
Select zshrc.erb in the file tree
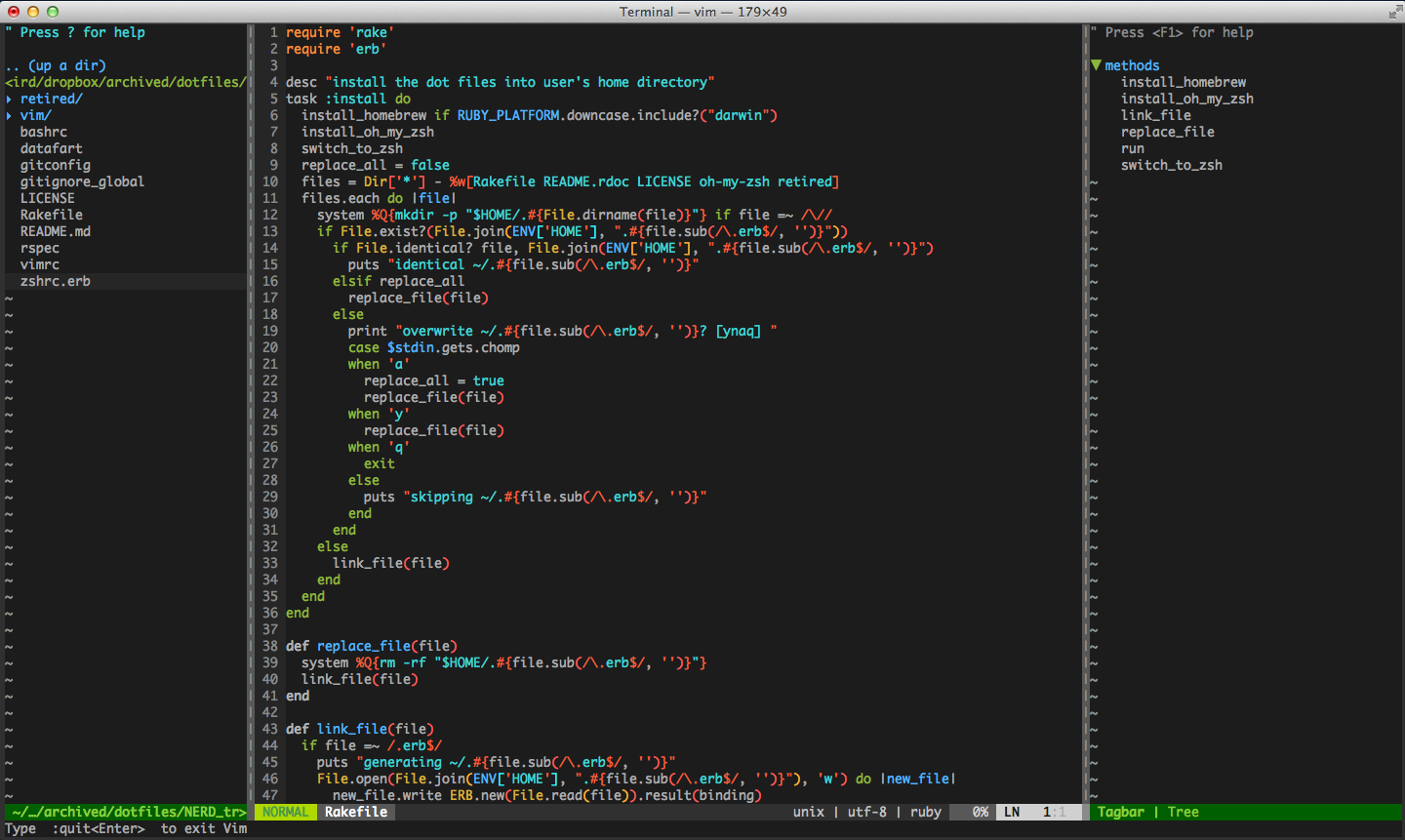coord(56,281)
